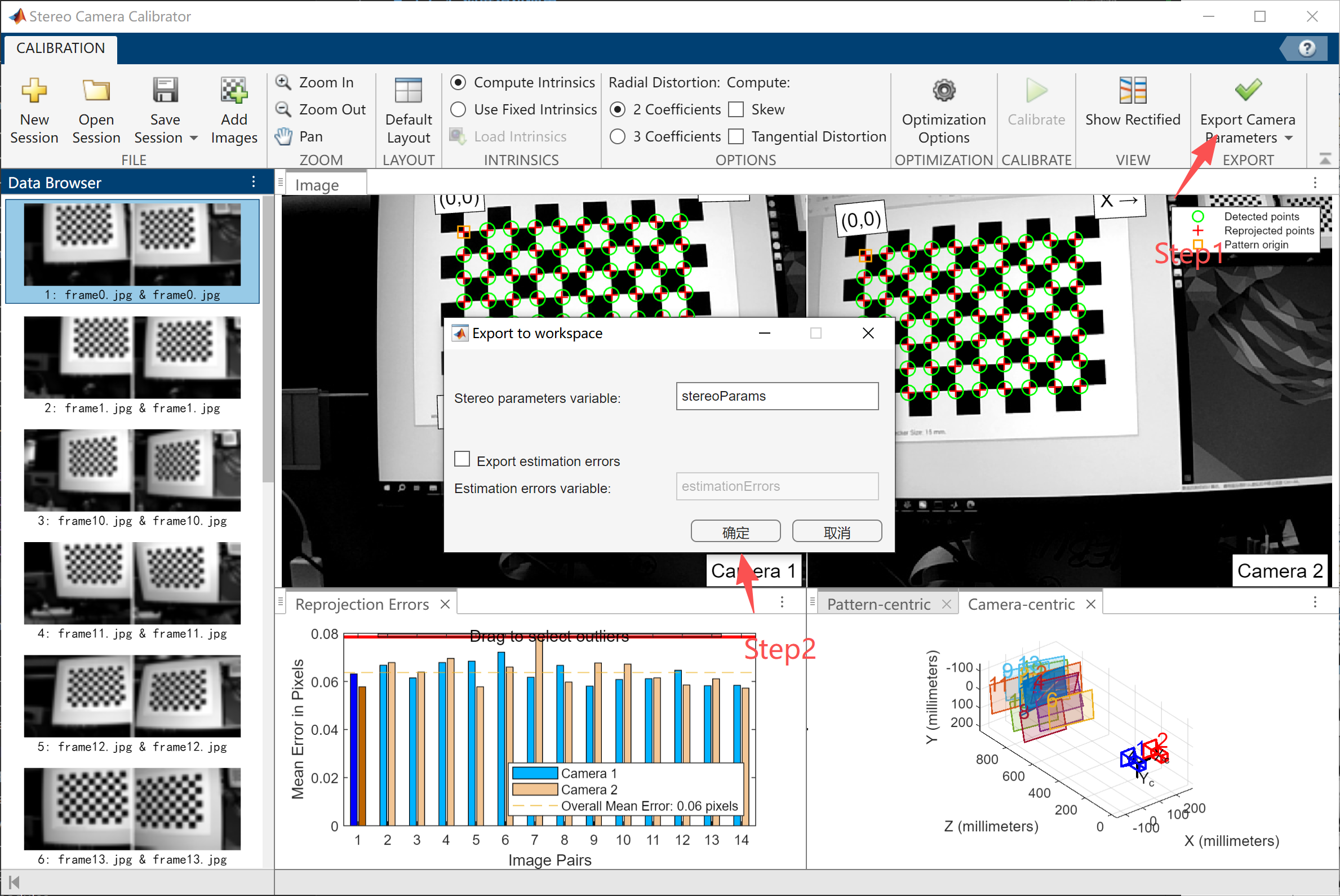Select the Reprojection Errors tab
Viewport: 1340px width, 896px height.
click(362, 604)
